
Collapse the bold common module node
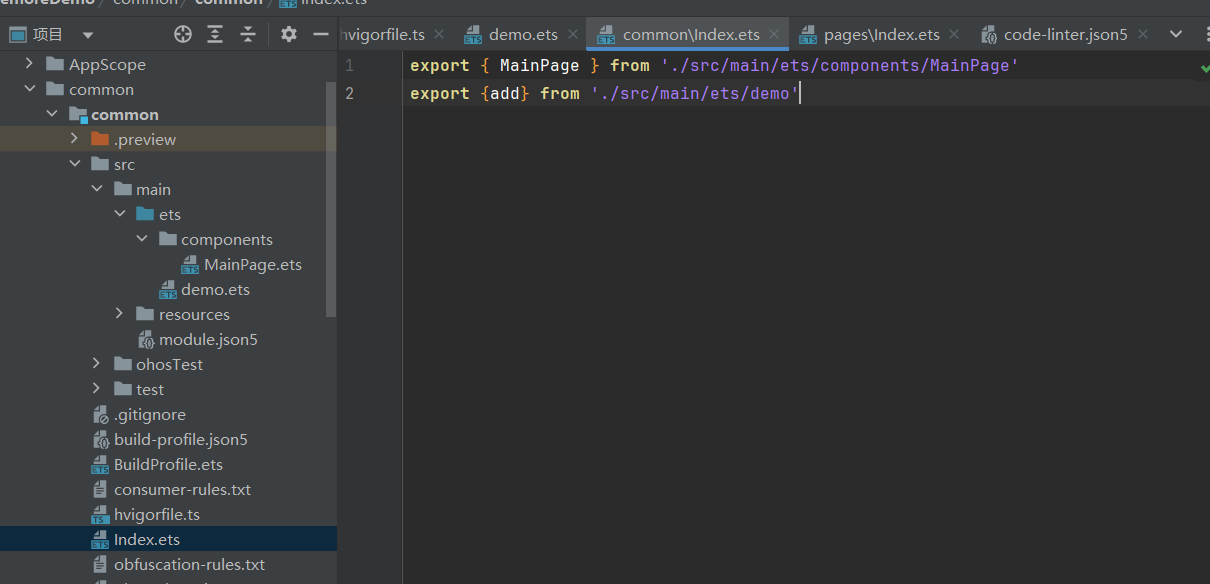(x=52, y=115)
